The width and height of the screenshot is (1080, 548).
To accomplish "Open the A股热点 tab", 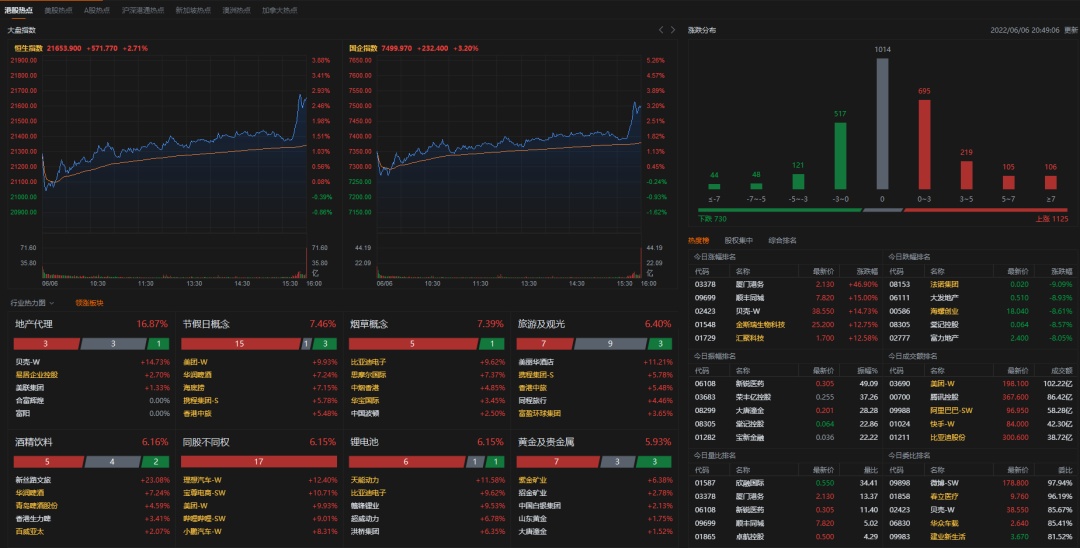I will pyautogui.click(x=97, y=10).
